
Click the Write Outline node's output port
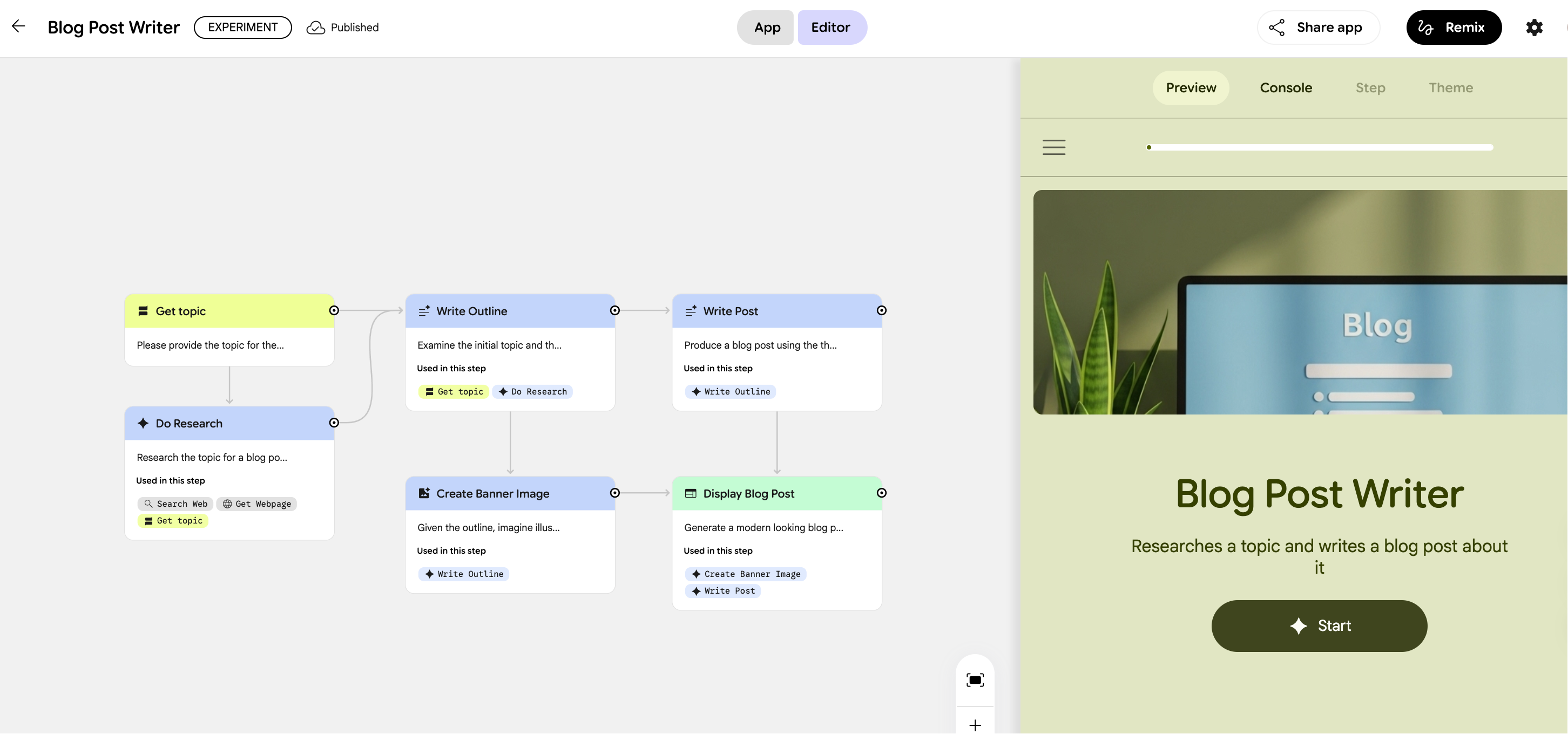615,310
